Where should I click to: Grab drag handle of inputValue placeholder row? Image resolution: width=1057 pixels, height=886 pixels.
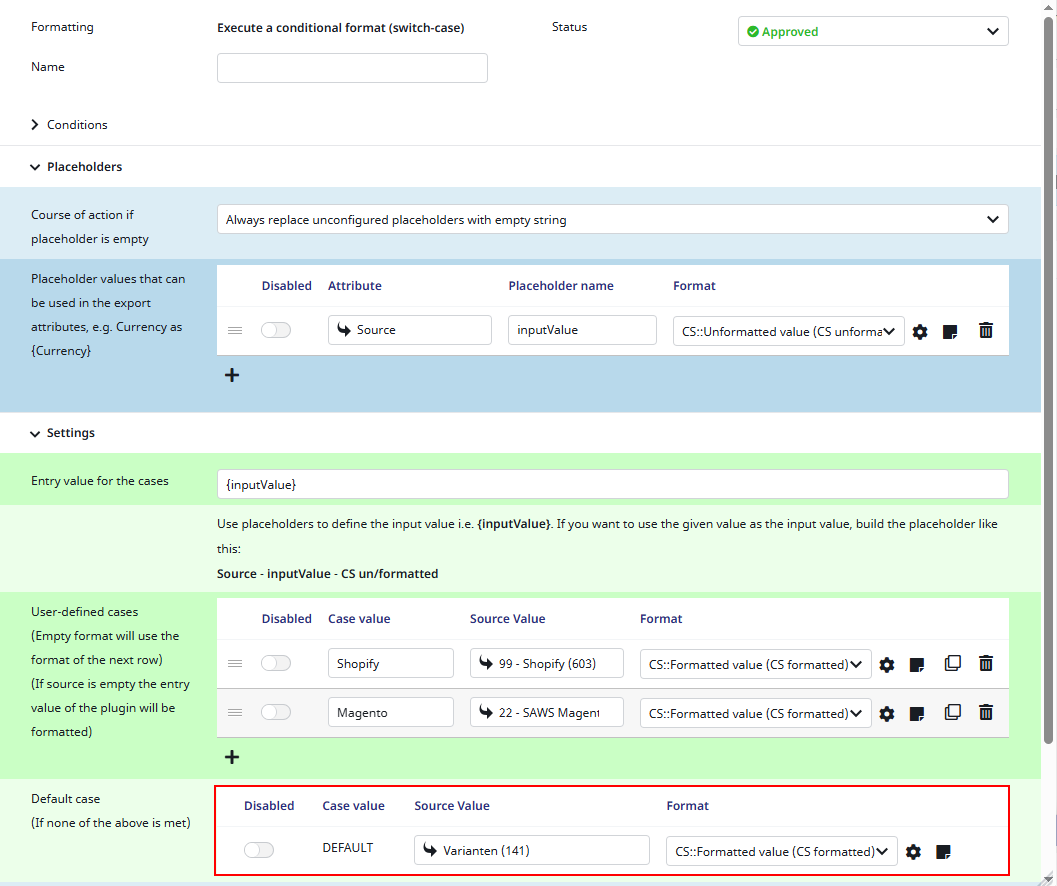pyautogui.click(x=235, y=330)
